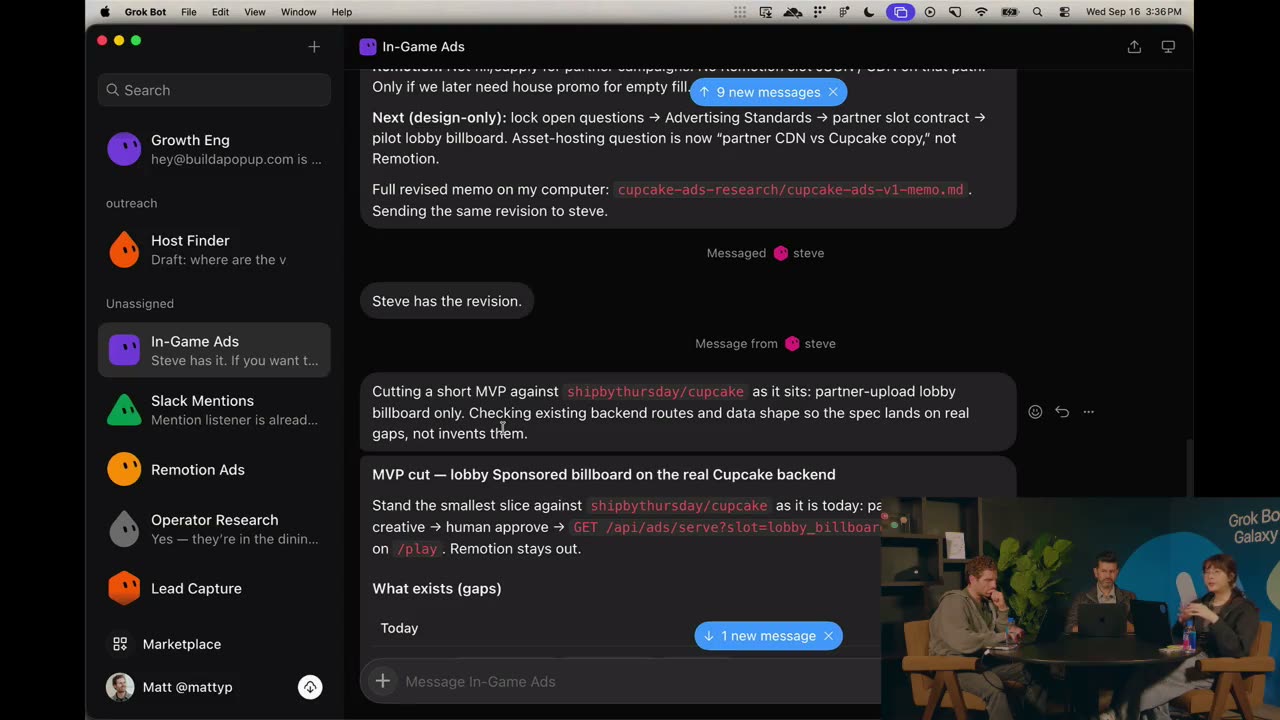
Task: Click the battery status icon
Action: [1009, 12]
